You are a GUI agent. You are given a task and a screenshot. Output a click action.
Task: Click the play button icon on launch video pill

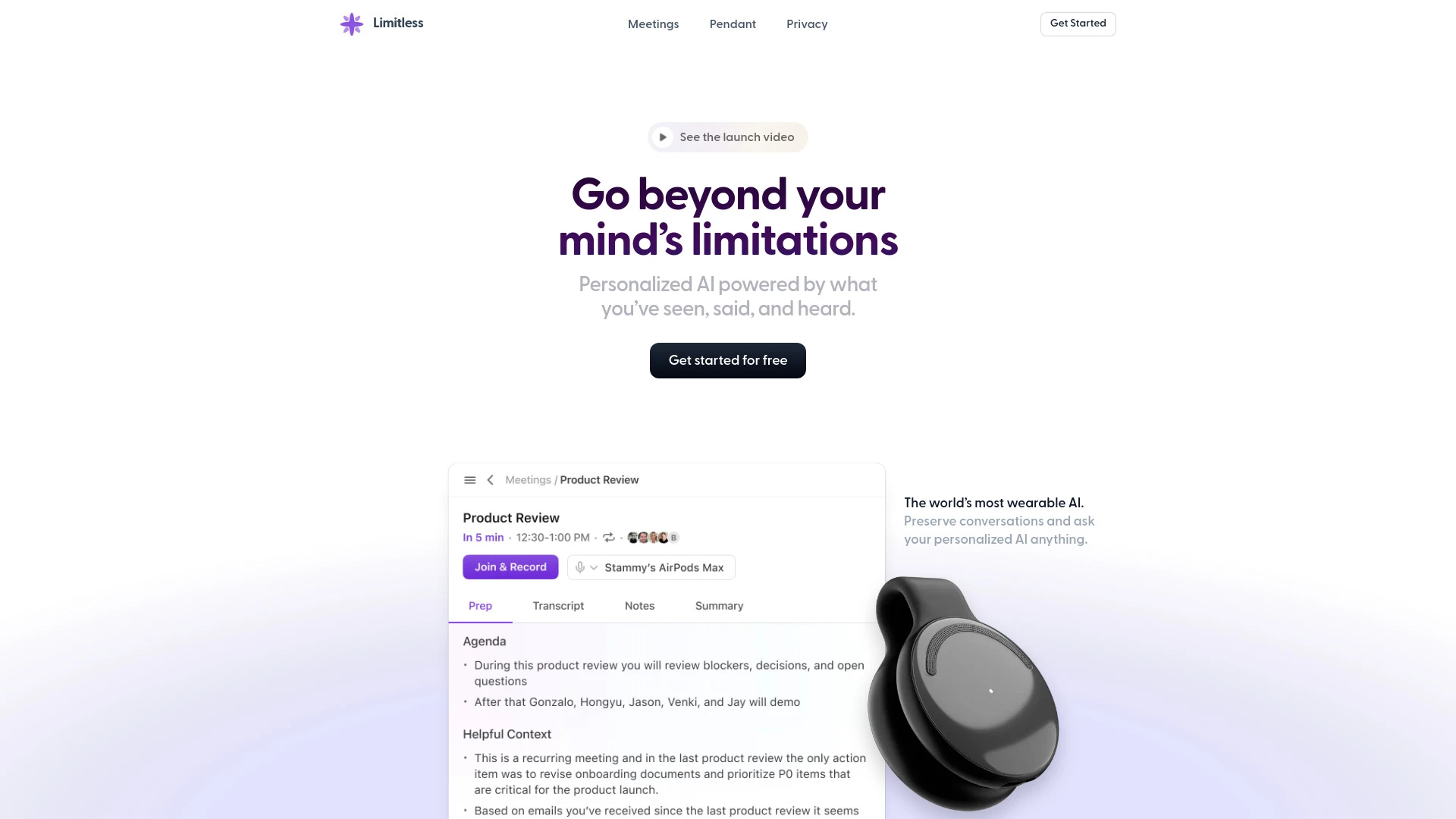click(x=663, y=137)
